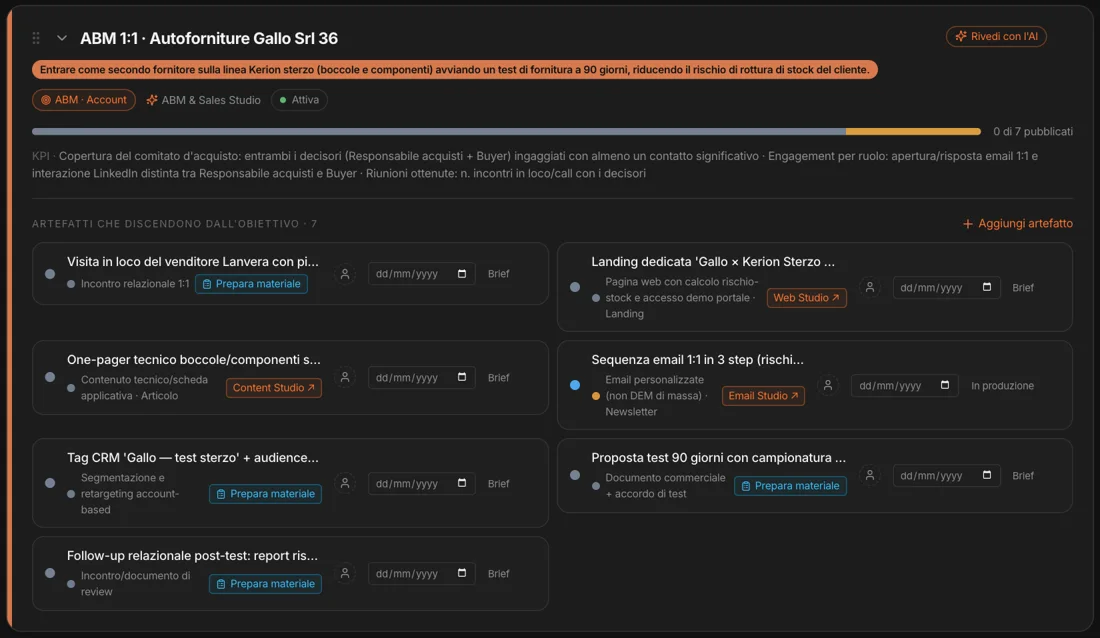Image resolution: width=1100 pixels, height=638 pixels.
Task: Toggle the blue status circle of 'Sequenza email' card
Action: pyautogui.click(x=575, y=385)
